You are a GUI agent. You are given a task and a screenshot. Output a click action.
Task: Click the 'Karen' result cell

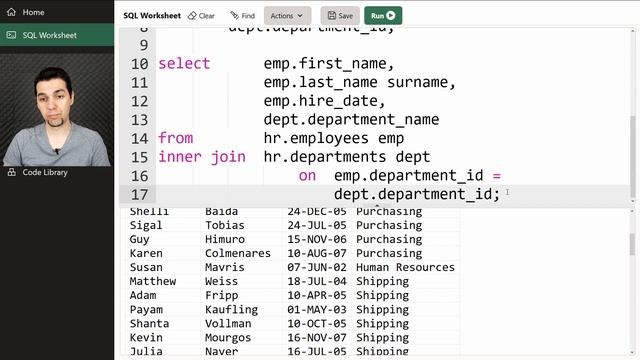146,253
